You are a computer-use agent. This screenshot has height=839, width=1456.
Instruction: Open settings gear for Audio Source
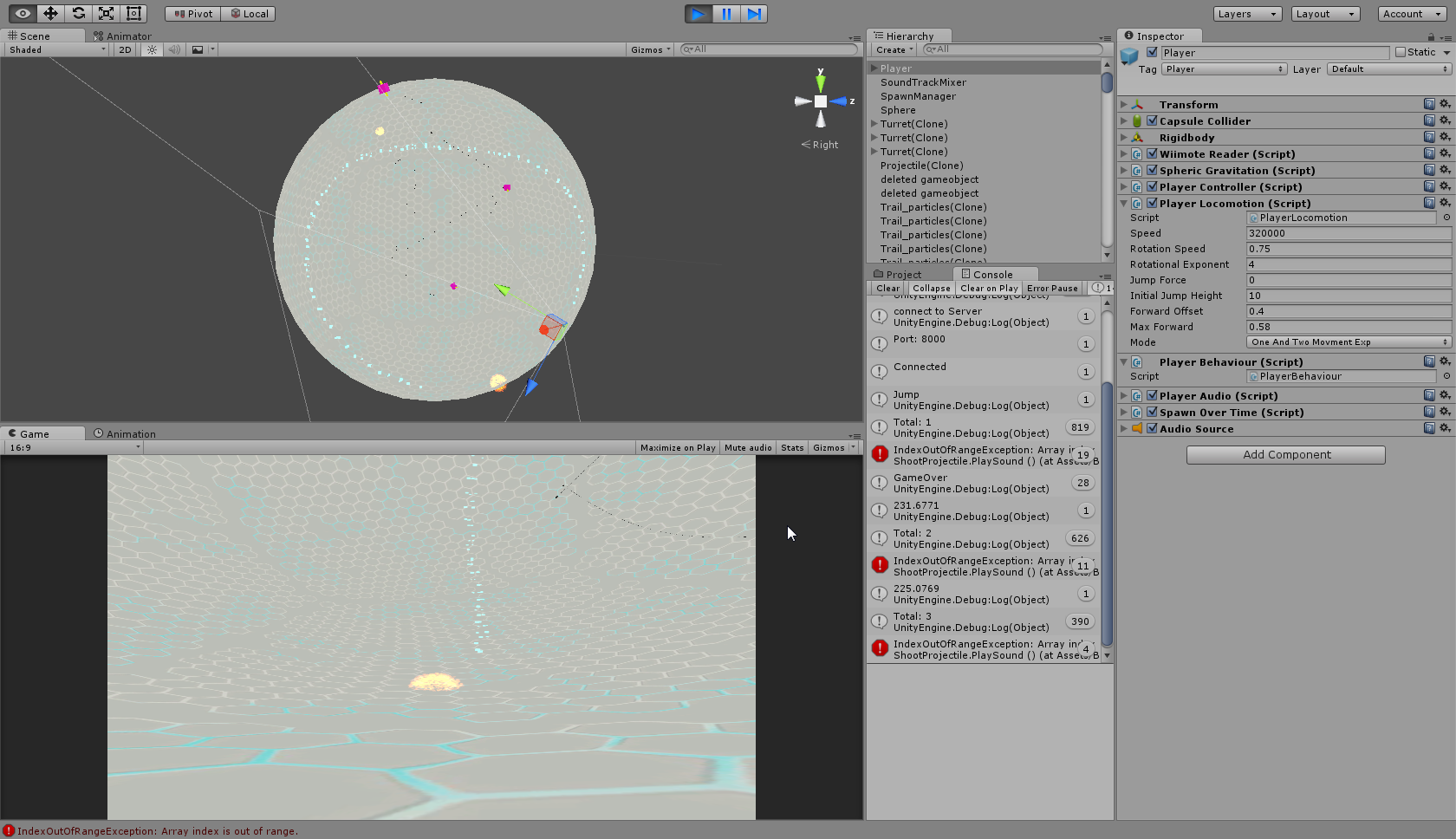tap(1445, 428)
